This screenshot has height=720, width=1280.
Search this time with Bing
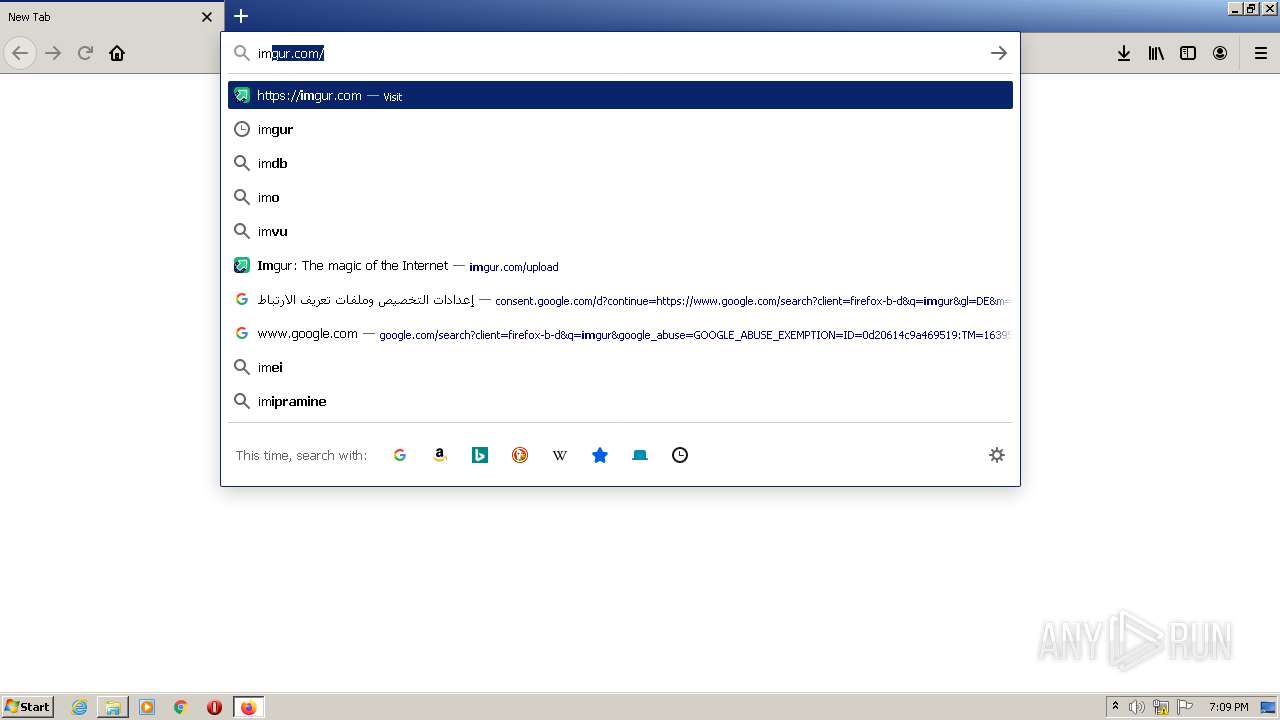[480, 455]
